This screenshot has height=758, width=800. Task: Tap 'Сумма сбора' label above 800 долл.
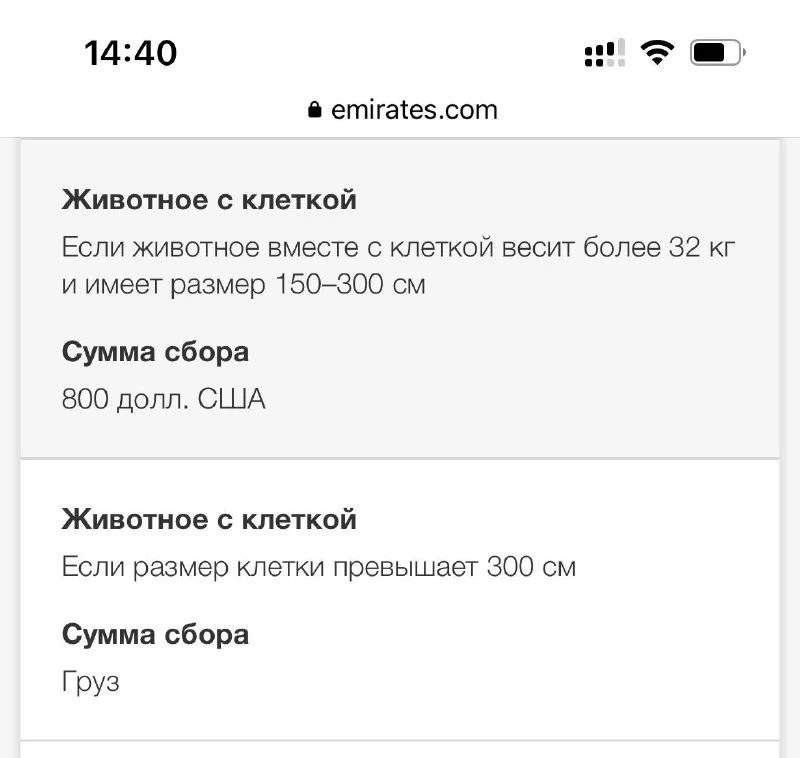pyautogui.click(x=155, y=352)
